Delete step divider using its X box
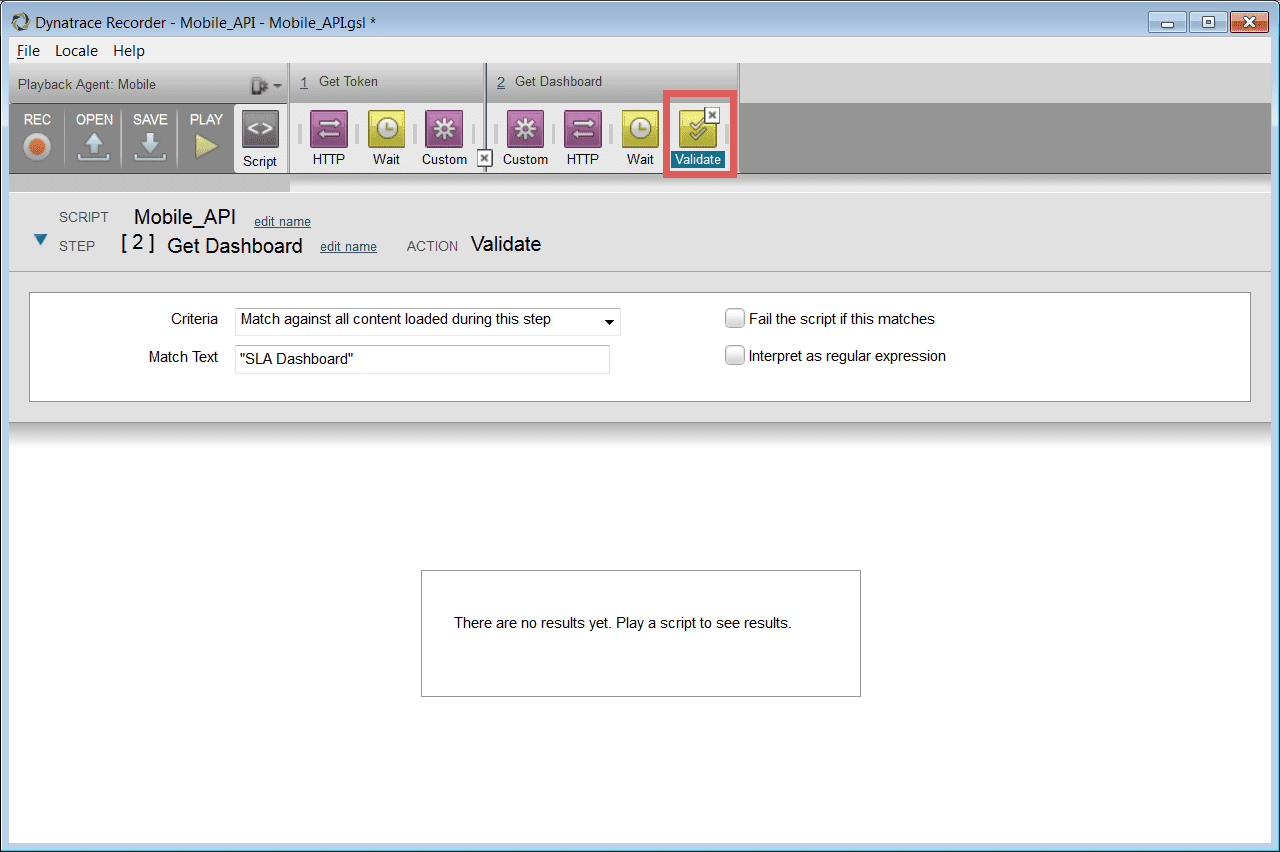 coord(484,158)
